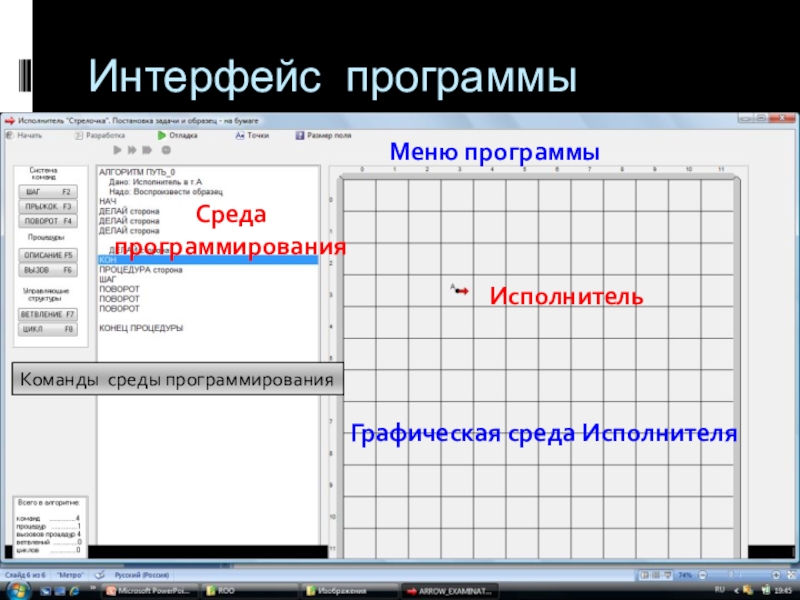The image size is (800, 600).
Task: Switch to Normal view in PowerPoint status bar
Action: coord(645,575)
